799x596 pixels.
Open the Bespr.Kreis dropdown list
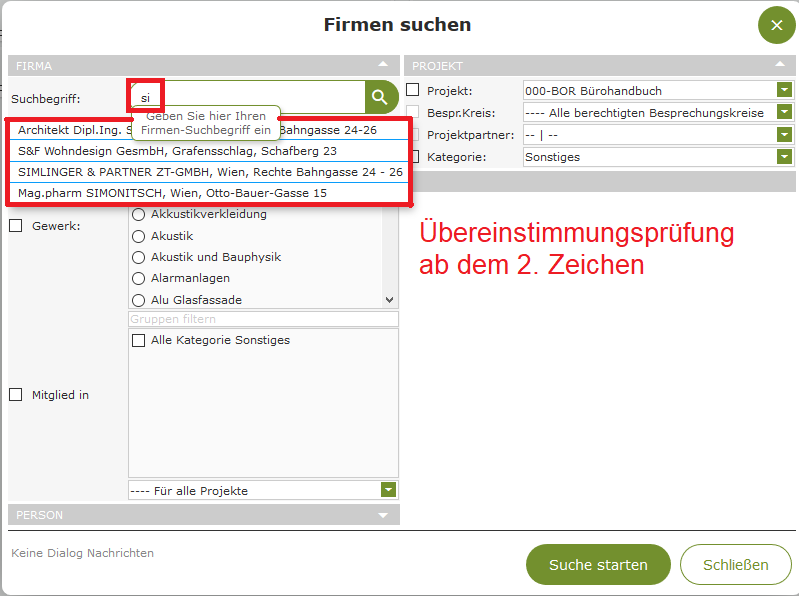tap(785, 113)
